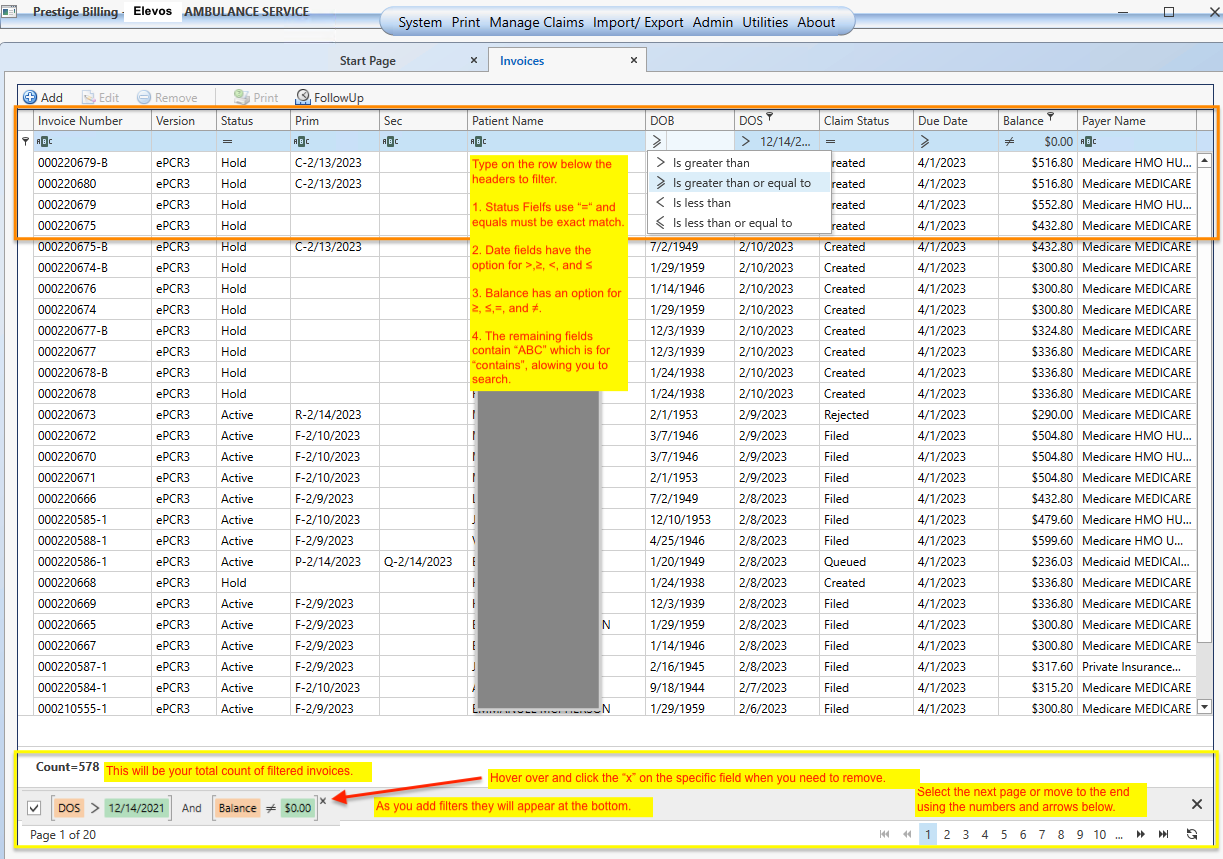Select "Is greater than or equal to" option

[741, 183]
